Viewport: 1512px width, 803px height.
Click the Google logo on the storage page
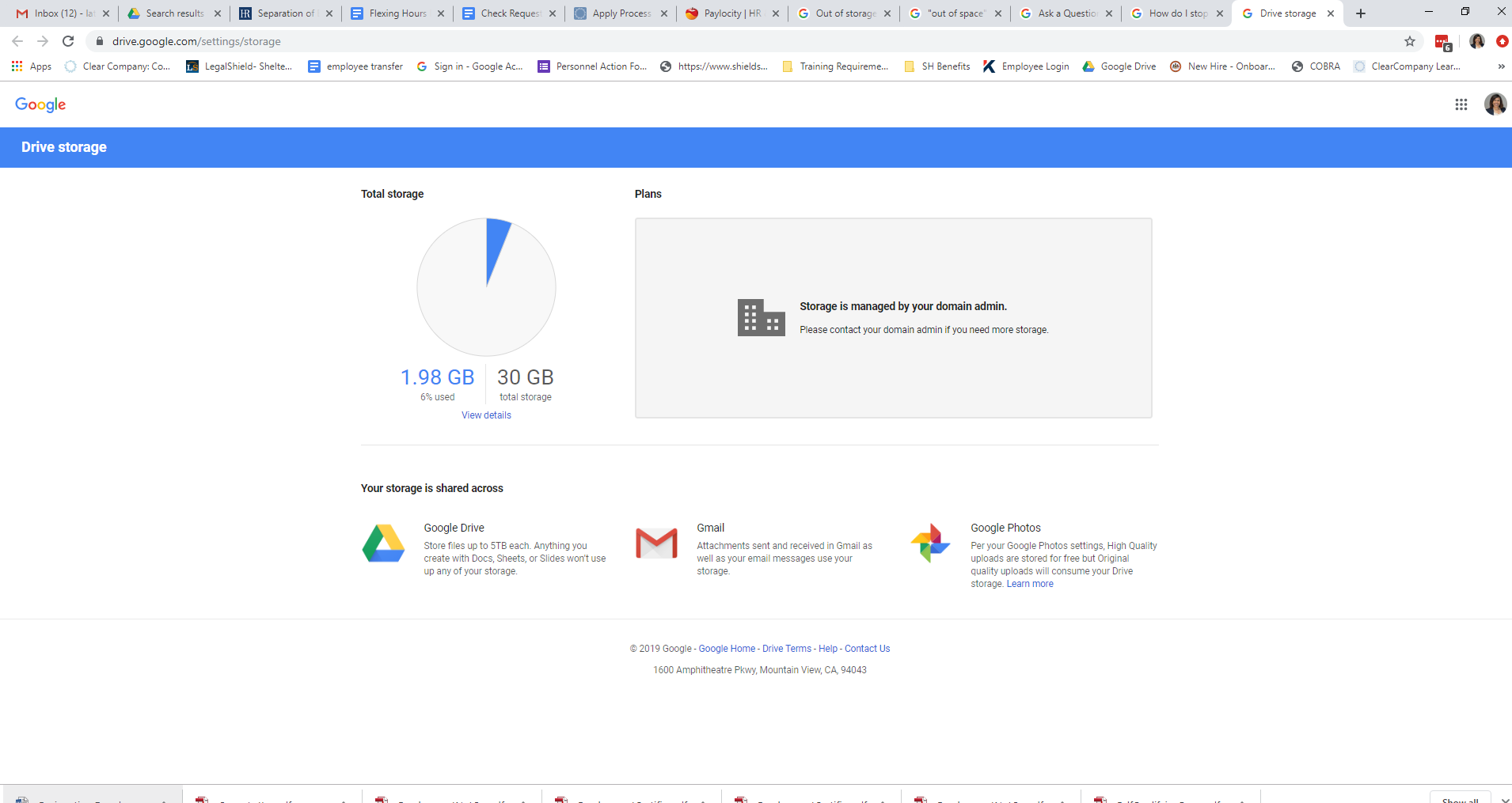[x=40, y=104]
